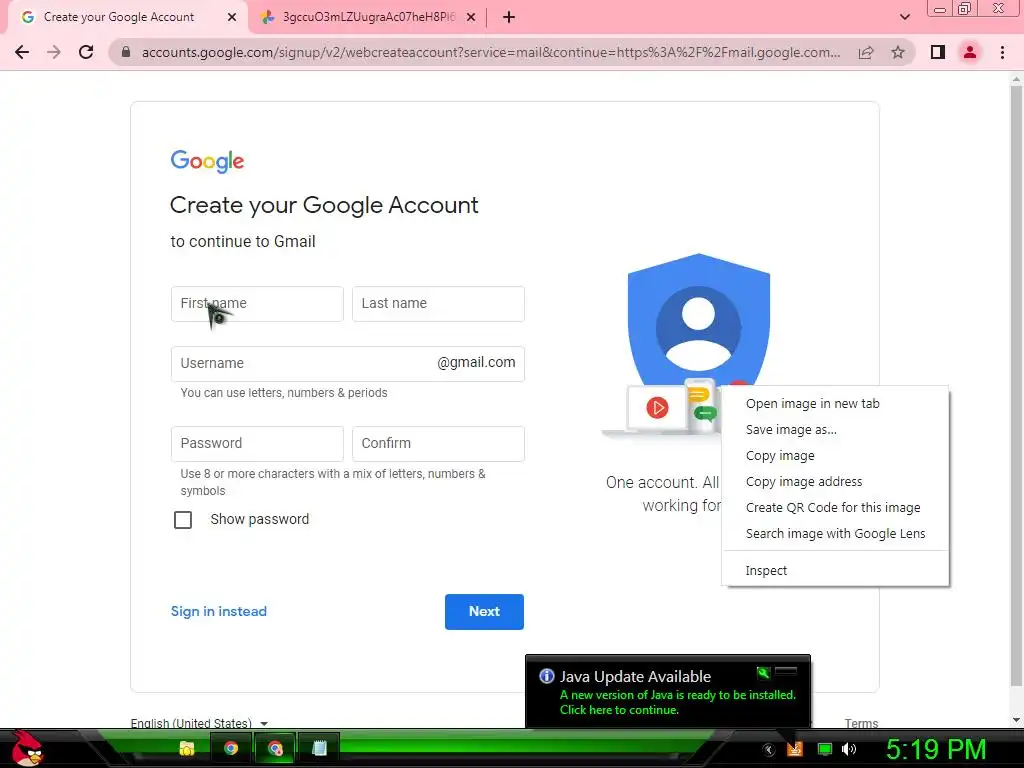This screenshot has width=1024, height=768.
Task: Select Copy image address
Action: click(x=835, y=482)
